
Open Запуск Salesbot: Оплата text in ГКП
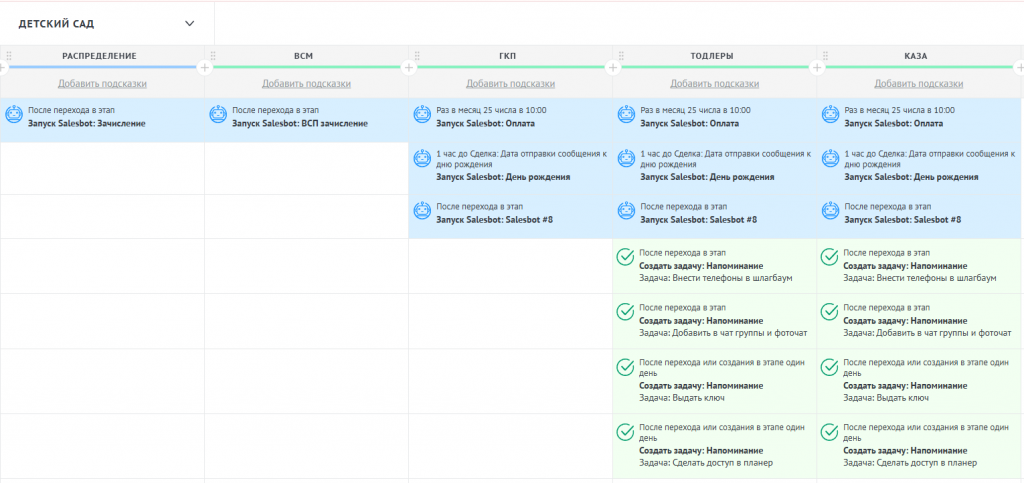(x=485, y=123)
